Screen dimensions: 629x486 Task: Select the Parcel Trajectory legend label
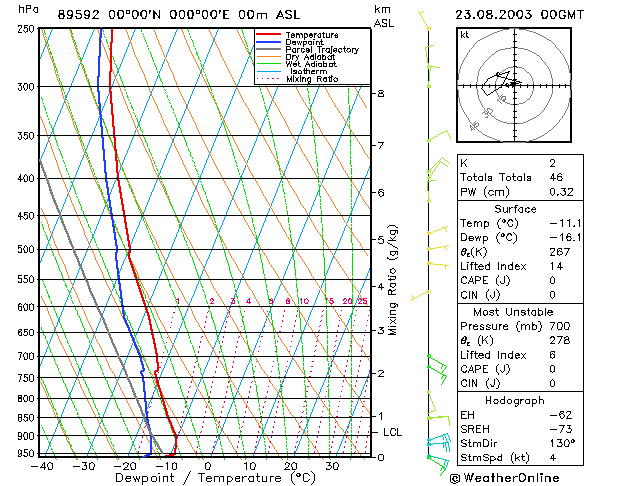322,50
